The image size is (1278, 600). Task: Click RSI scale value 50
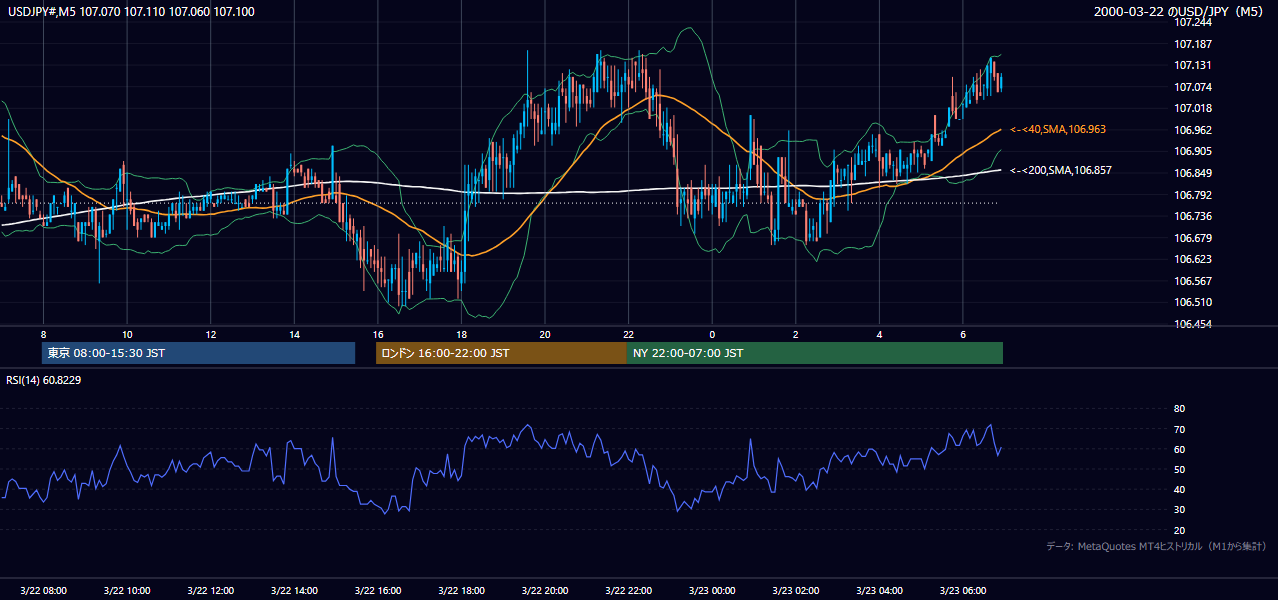tap(1179, 469)
